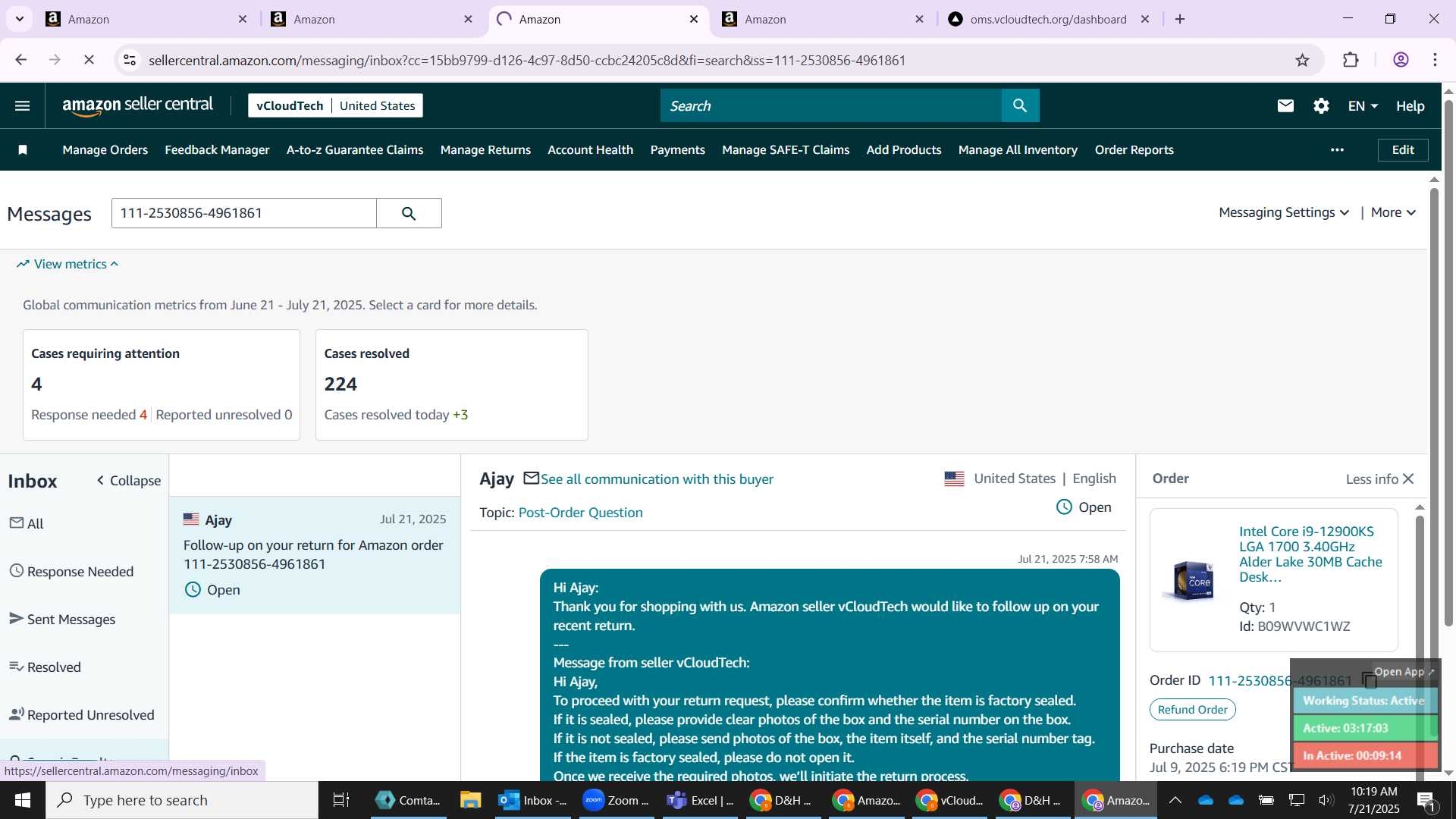The image size is (1456, 819).
Task: Click the Refund Order button
Action: click(1192, 710)
